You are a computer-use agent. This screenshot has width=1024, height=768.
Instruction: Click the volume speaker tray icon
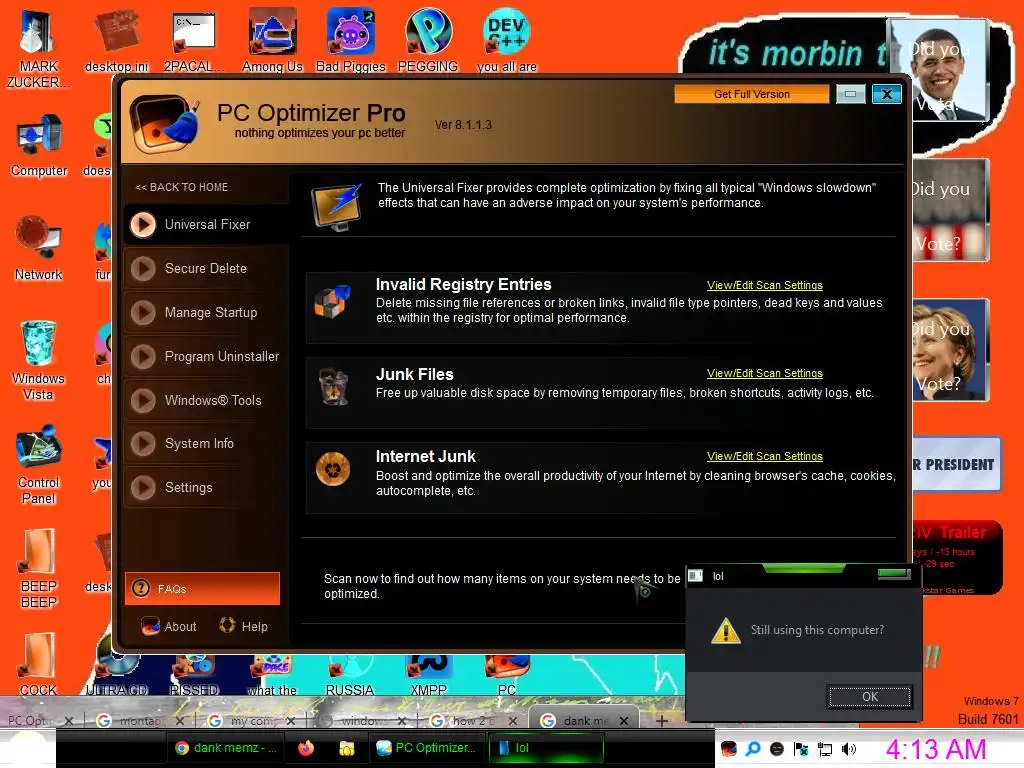tap(848, 749)
